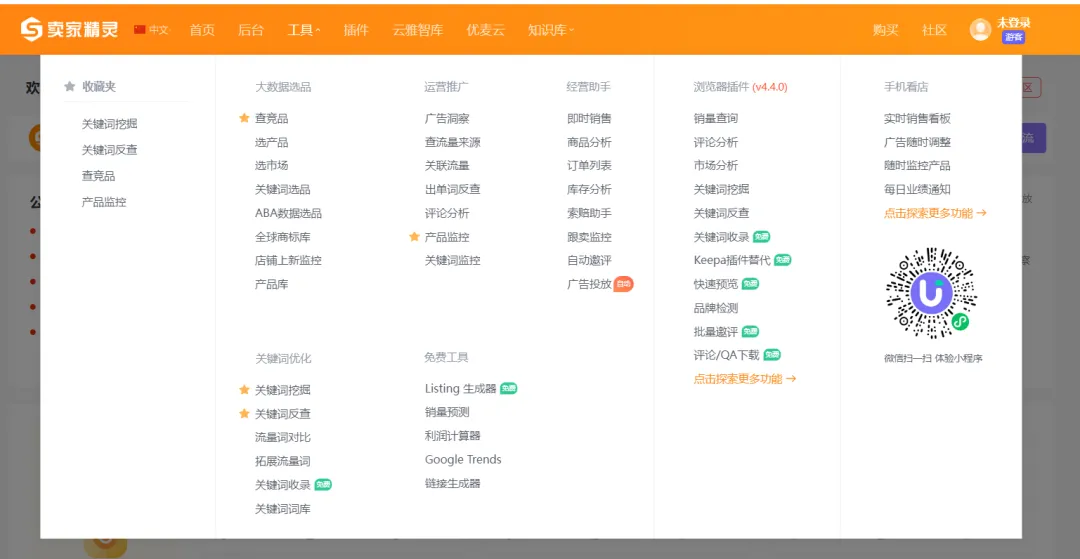This screenshot has width=1080, height=559.
Task: Open the 中文 language selector flag
Action: (140, 30)
